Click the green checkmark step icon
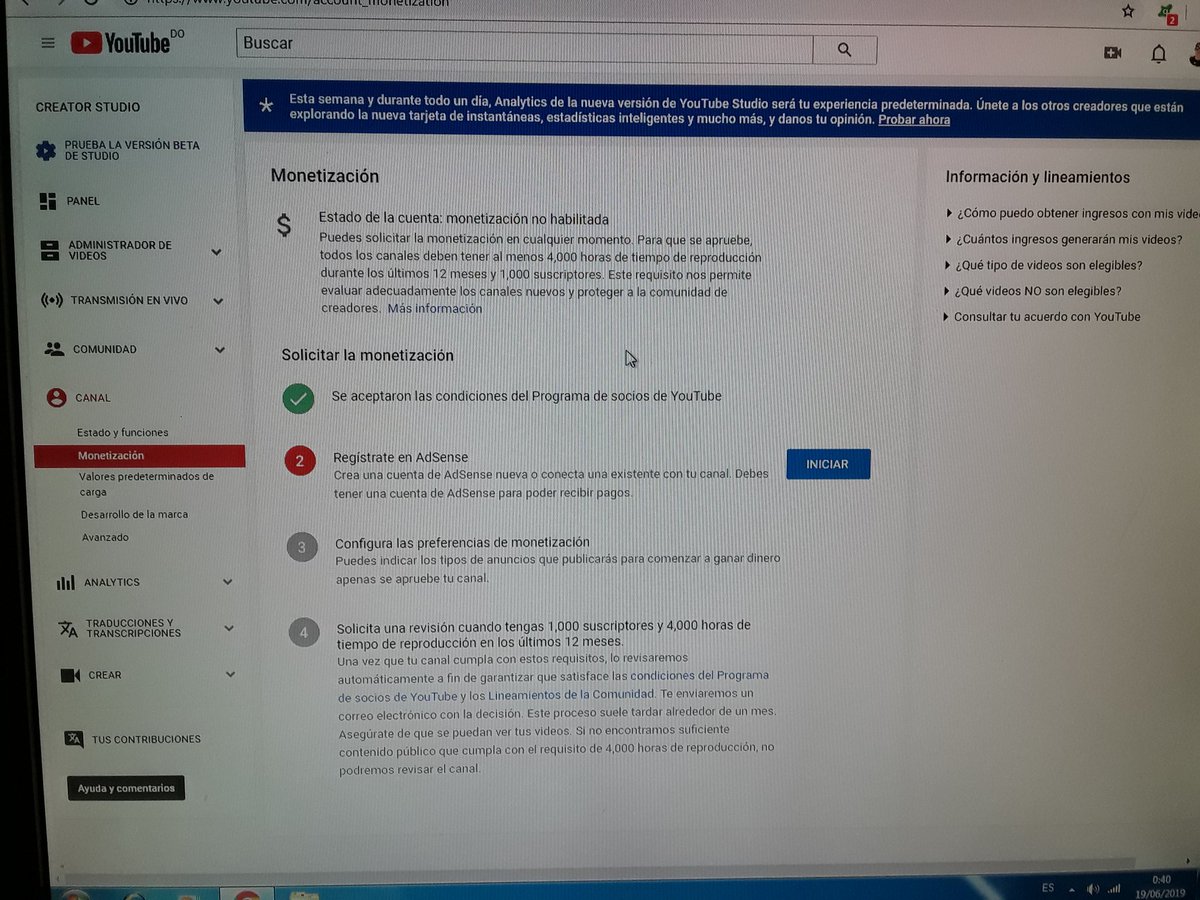The height and width of the screenshot is (900, 1200). tap(298, 398)
